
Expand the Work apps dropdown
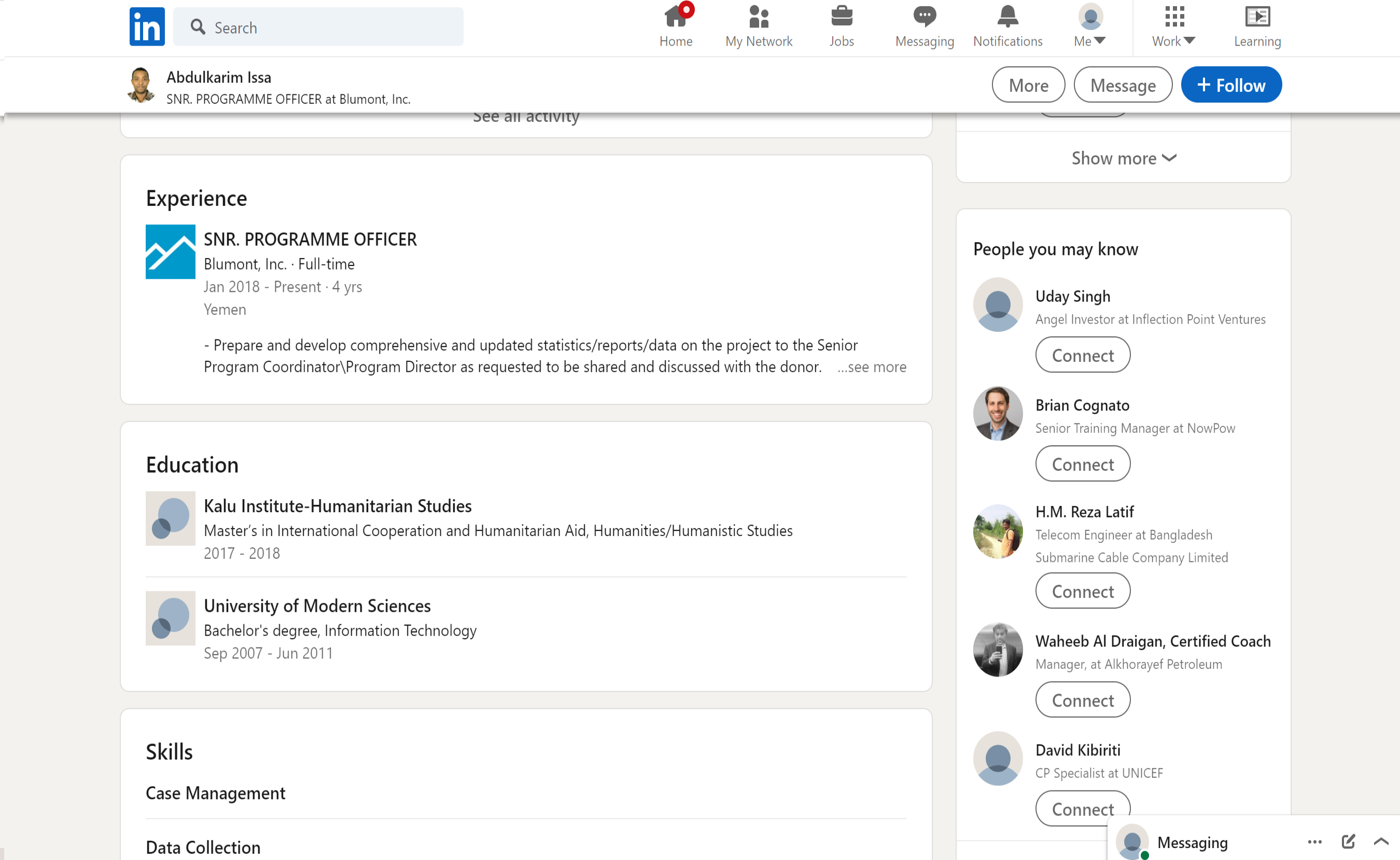point(1173,27)
